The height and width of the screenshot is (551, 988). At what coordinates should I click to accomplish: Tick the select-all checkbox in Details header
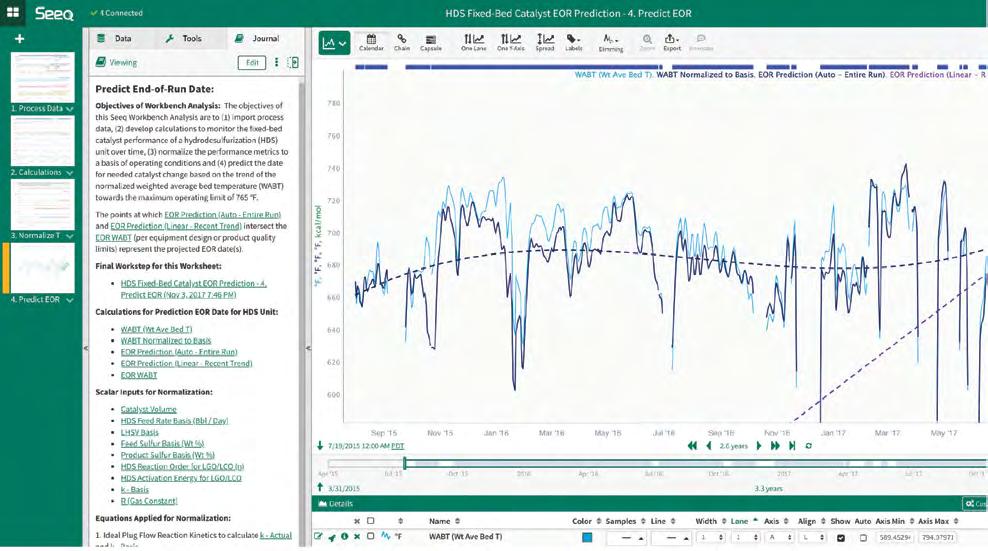click(370, 521)
